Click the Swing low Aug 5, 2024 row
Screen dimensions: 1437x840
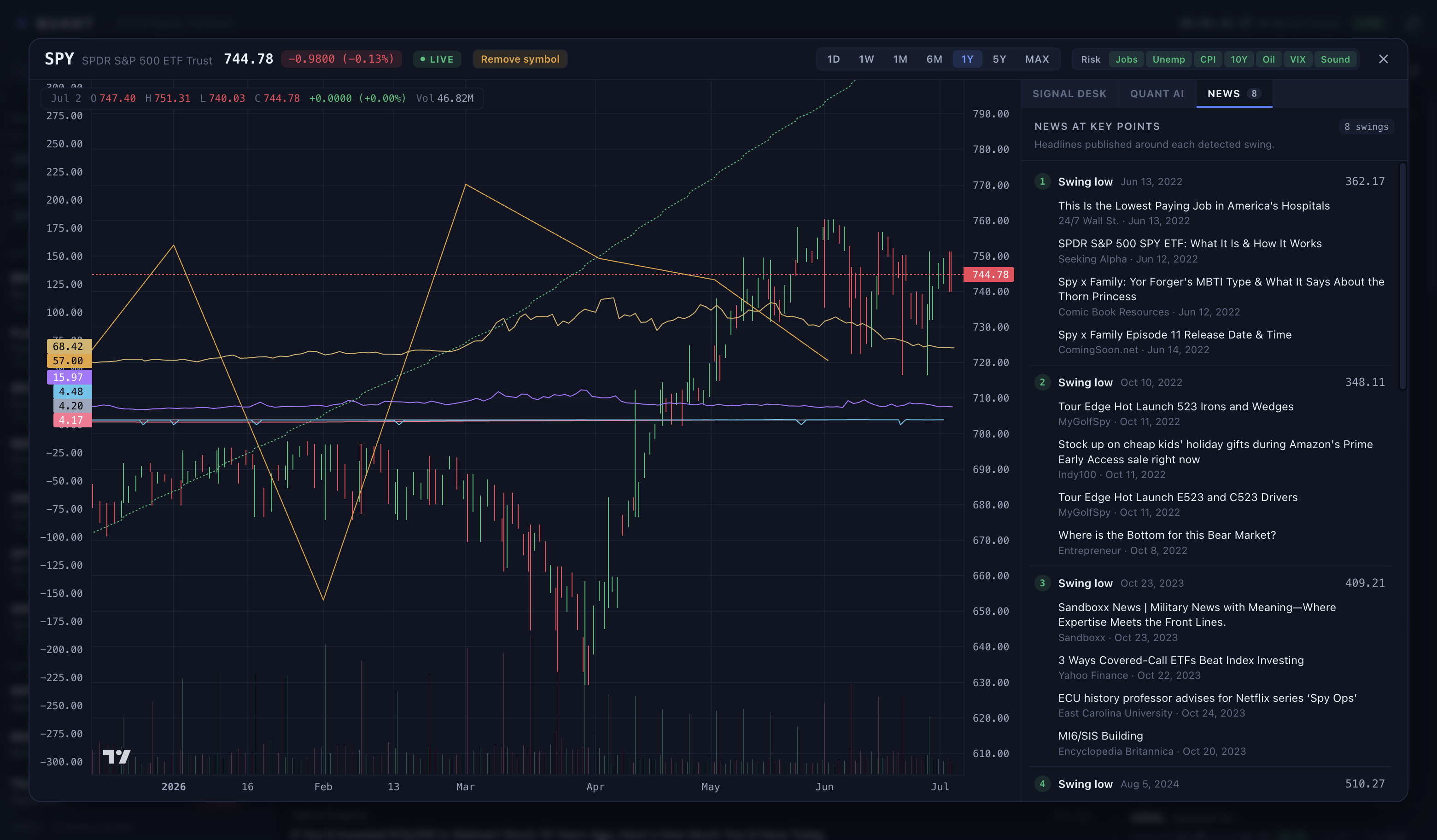(1209, 783)
